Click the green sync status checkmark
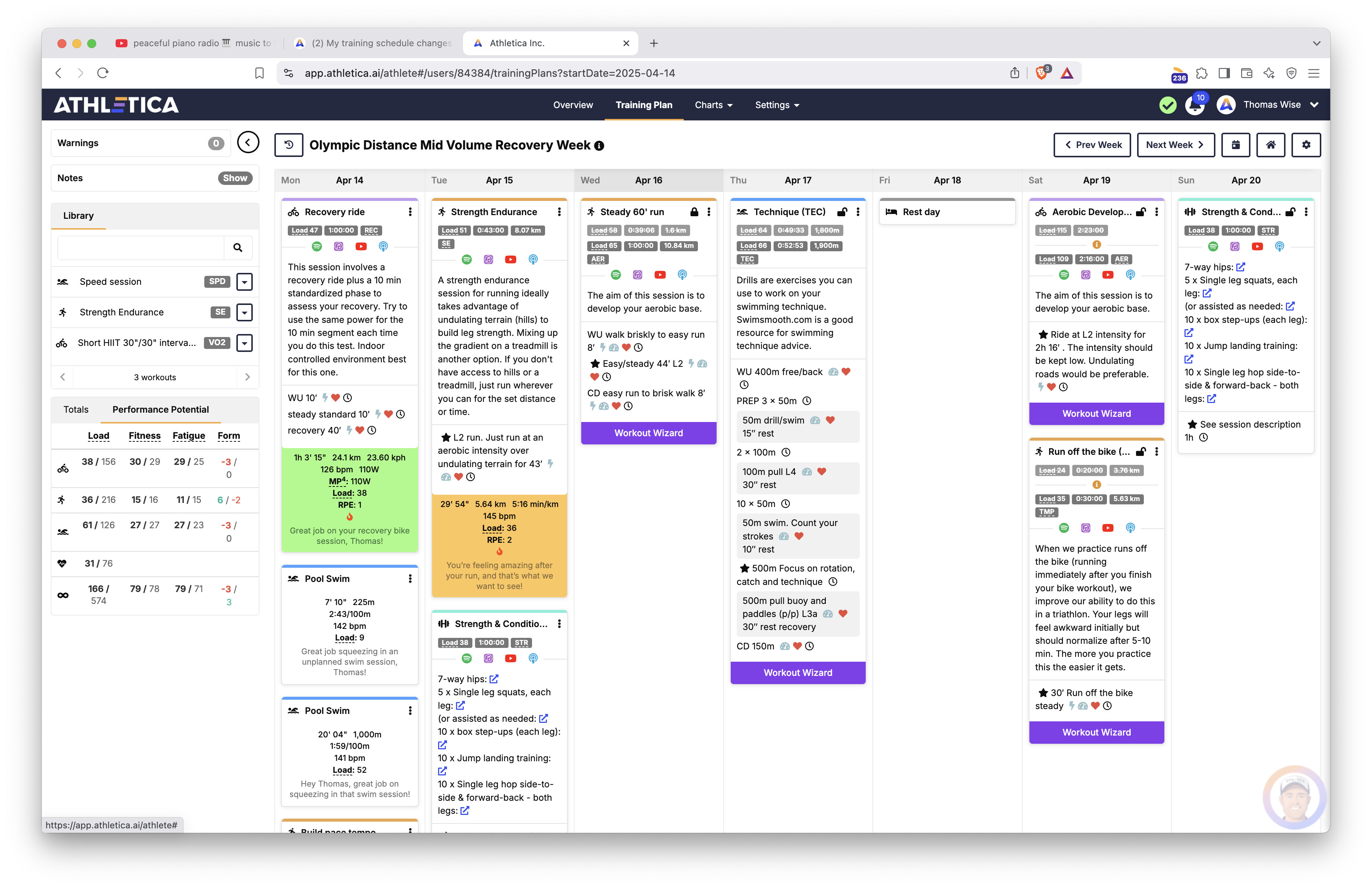Screen dimensions: 1372x888 pyautogui.click(x=1167, y=105)
